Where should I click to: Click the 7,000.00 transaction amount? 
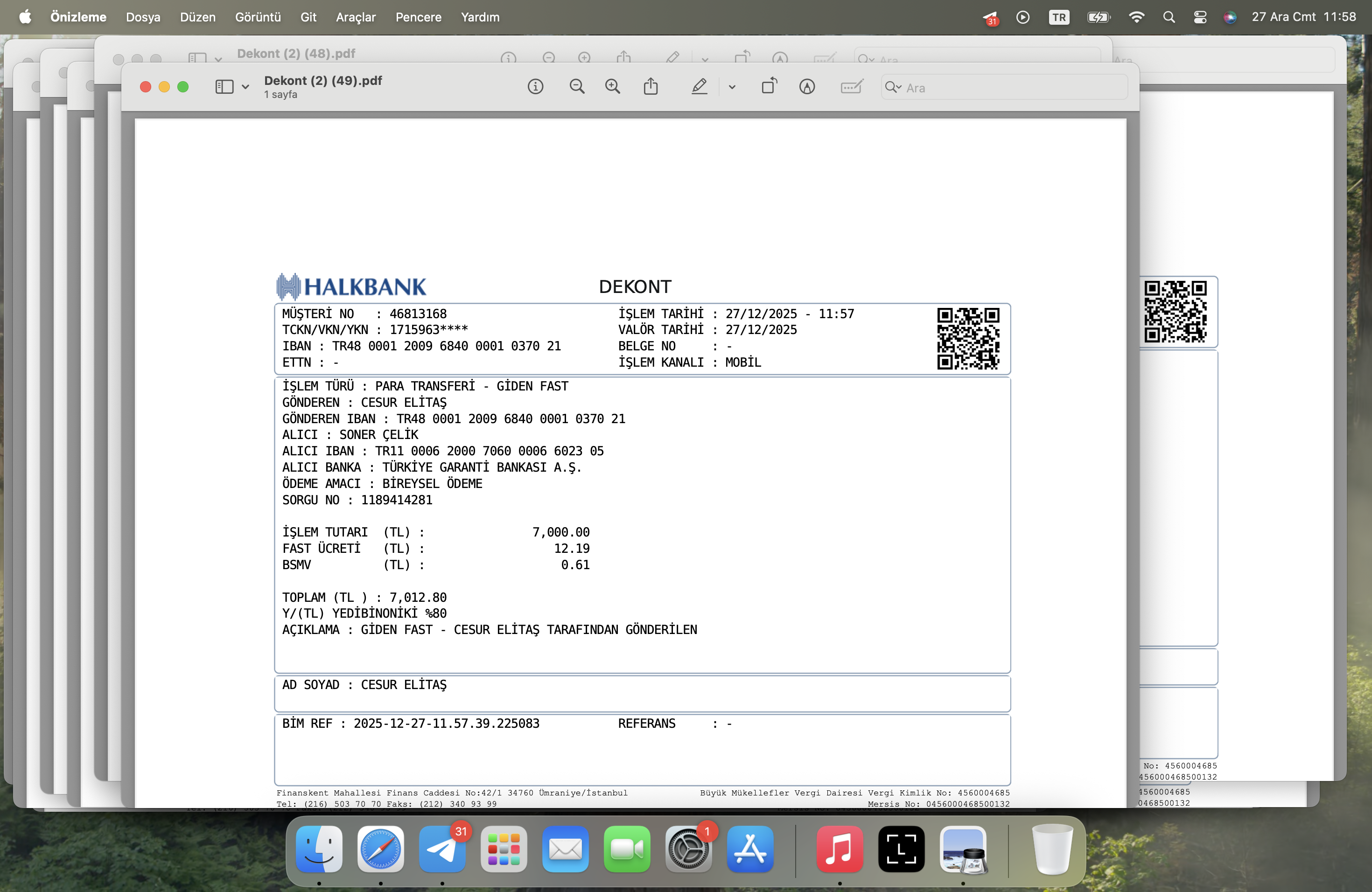coord(561,532)
